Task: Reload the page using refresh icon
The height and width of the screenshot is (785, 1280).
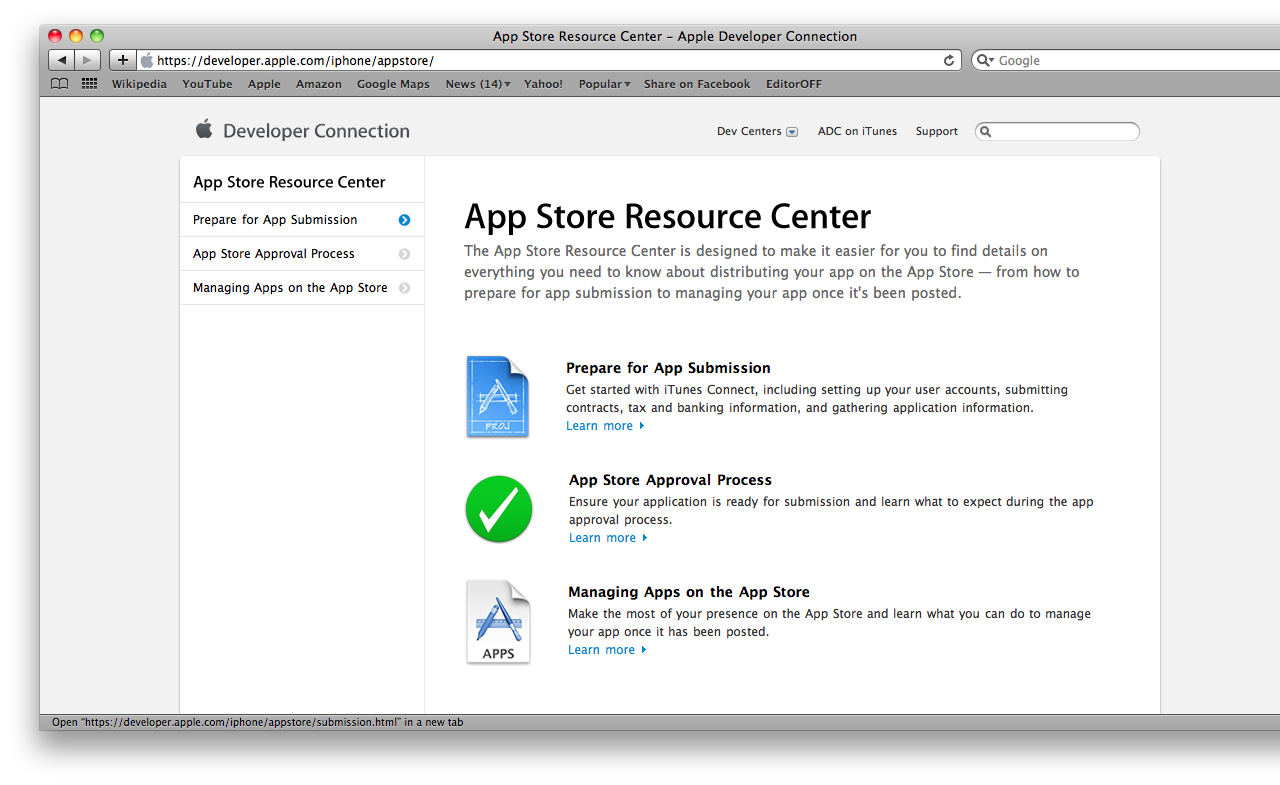Action: (x=949, y=60)
